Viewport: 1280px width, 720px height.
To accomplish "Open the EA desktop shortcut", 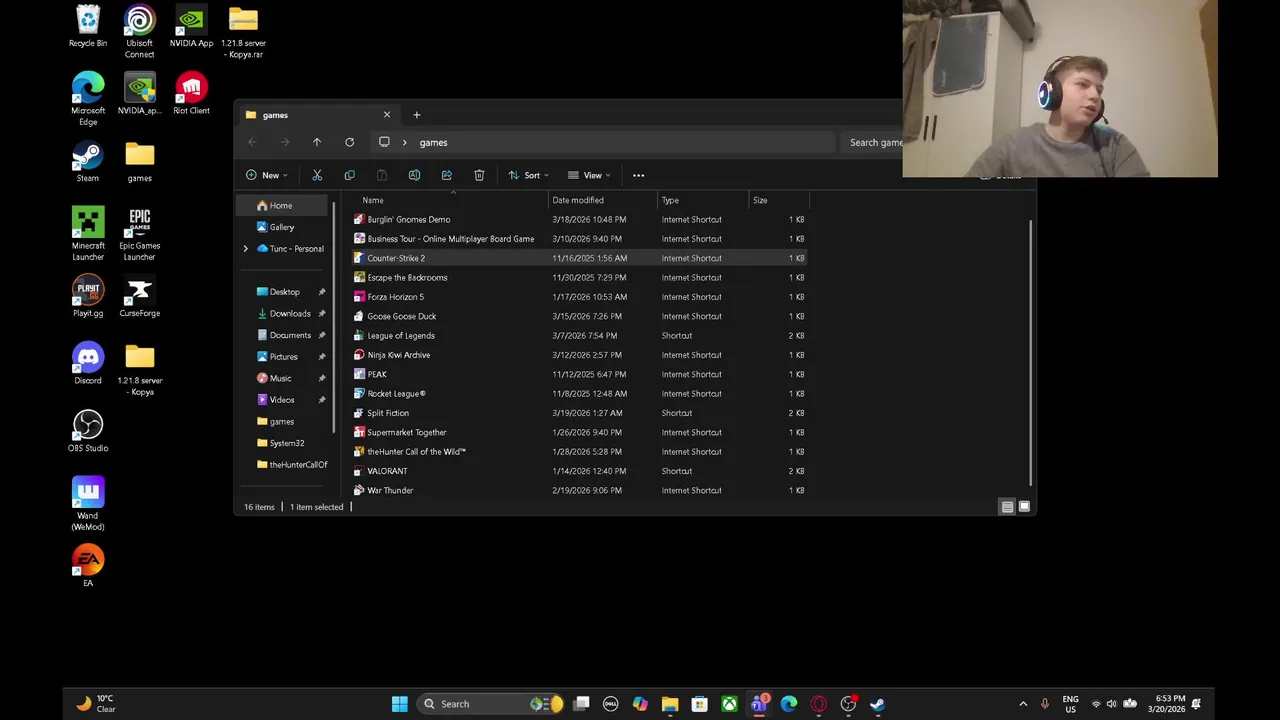I will point(88,566).
